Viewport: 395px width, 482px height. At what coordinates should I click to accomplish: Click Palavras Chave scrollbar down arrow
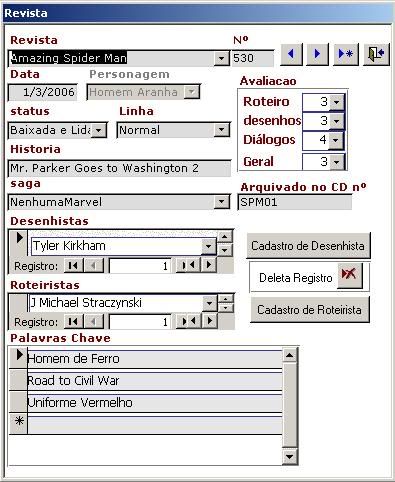tap(289, 457)
